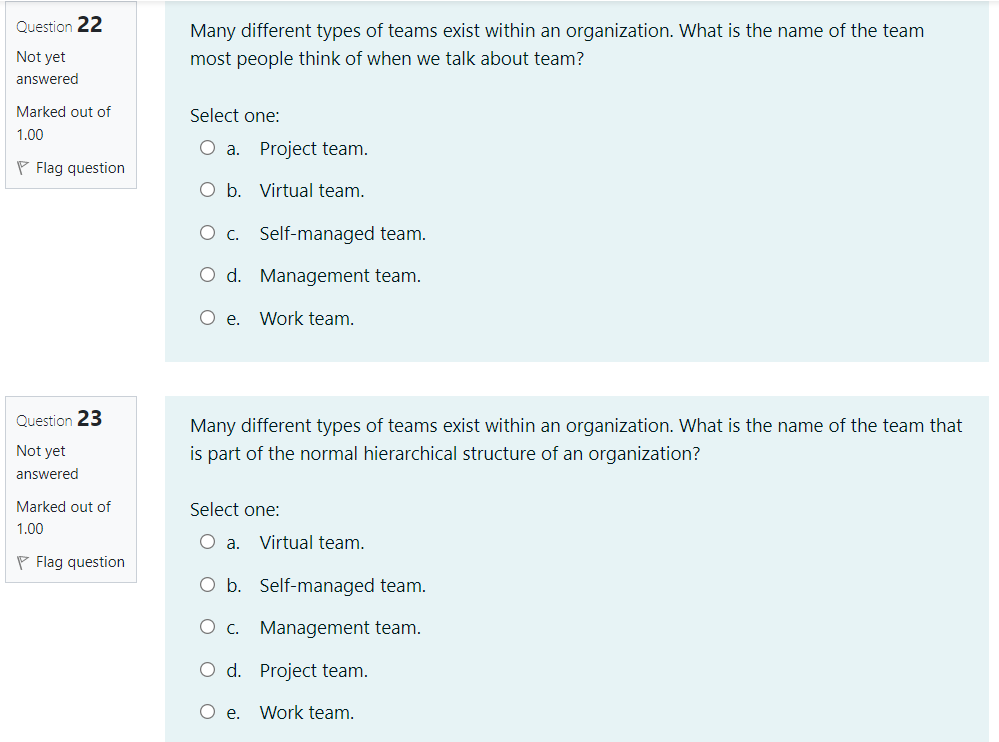This screenshot has height=742, width=999.
Task: Click answer label 'a. Project team.' in Question 22
Action: coord(298,147)
